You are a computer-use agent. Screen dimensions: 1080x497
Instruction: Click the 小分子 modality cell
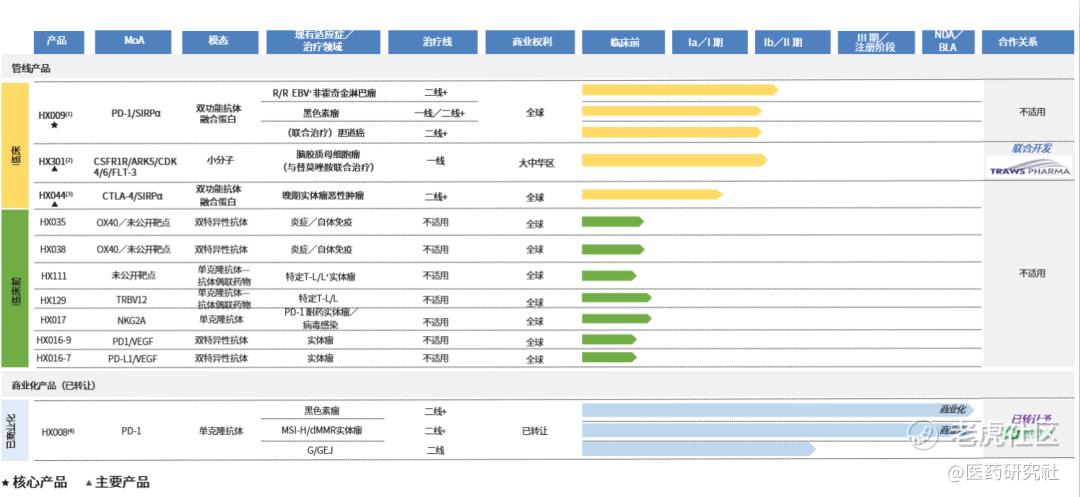(x=220, y=160)
